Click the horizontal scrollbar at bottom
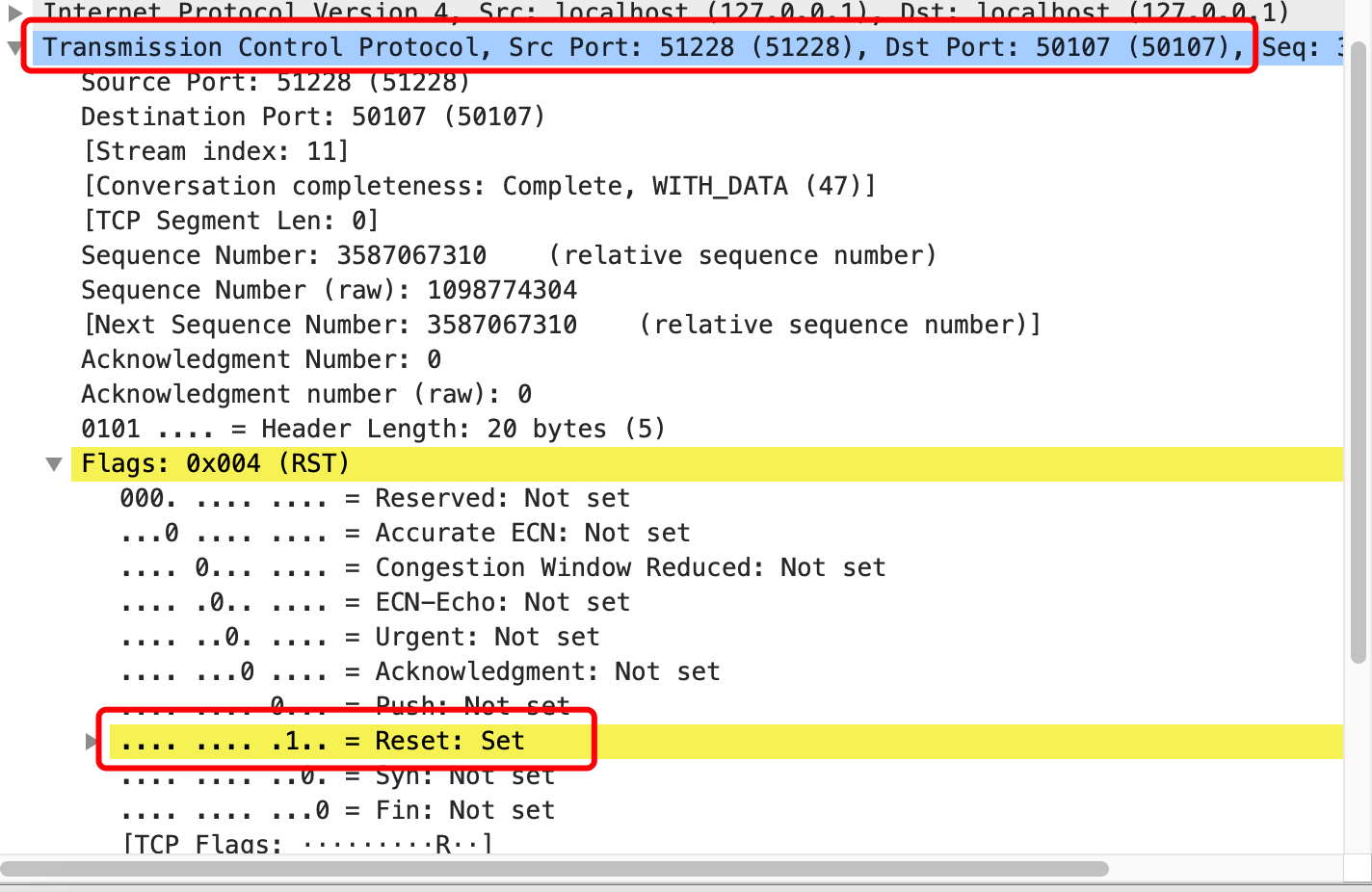 [x=554, y=869]
